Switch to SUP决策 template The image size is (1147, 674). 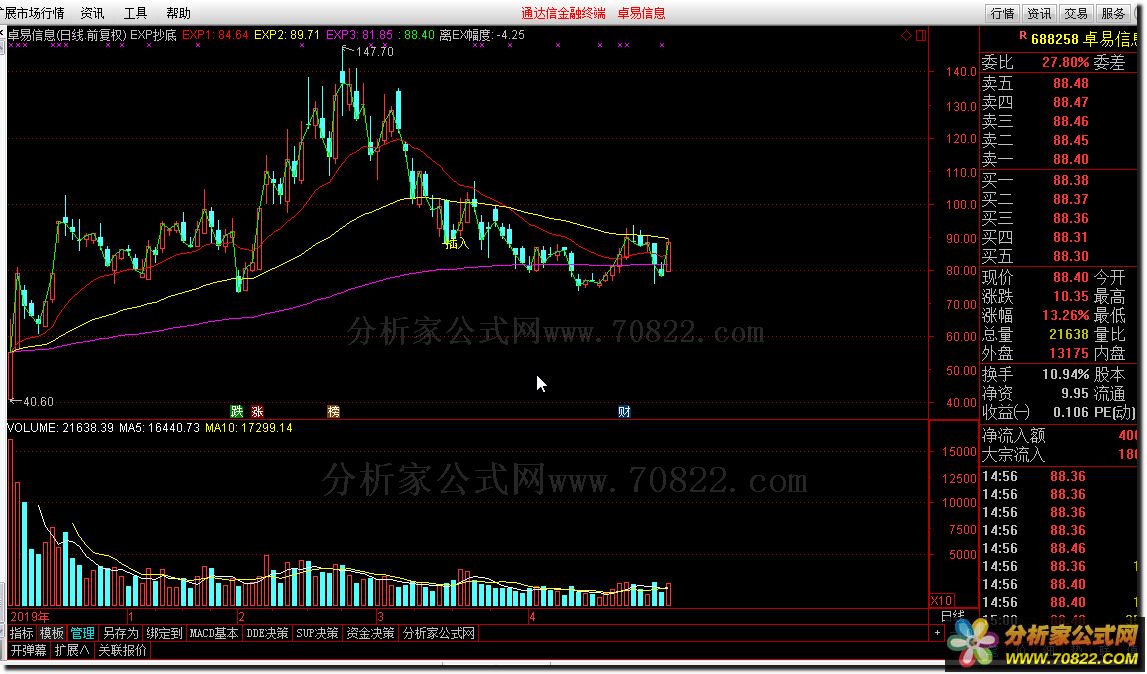coord(317,633)
